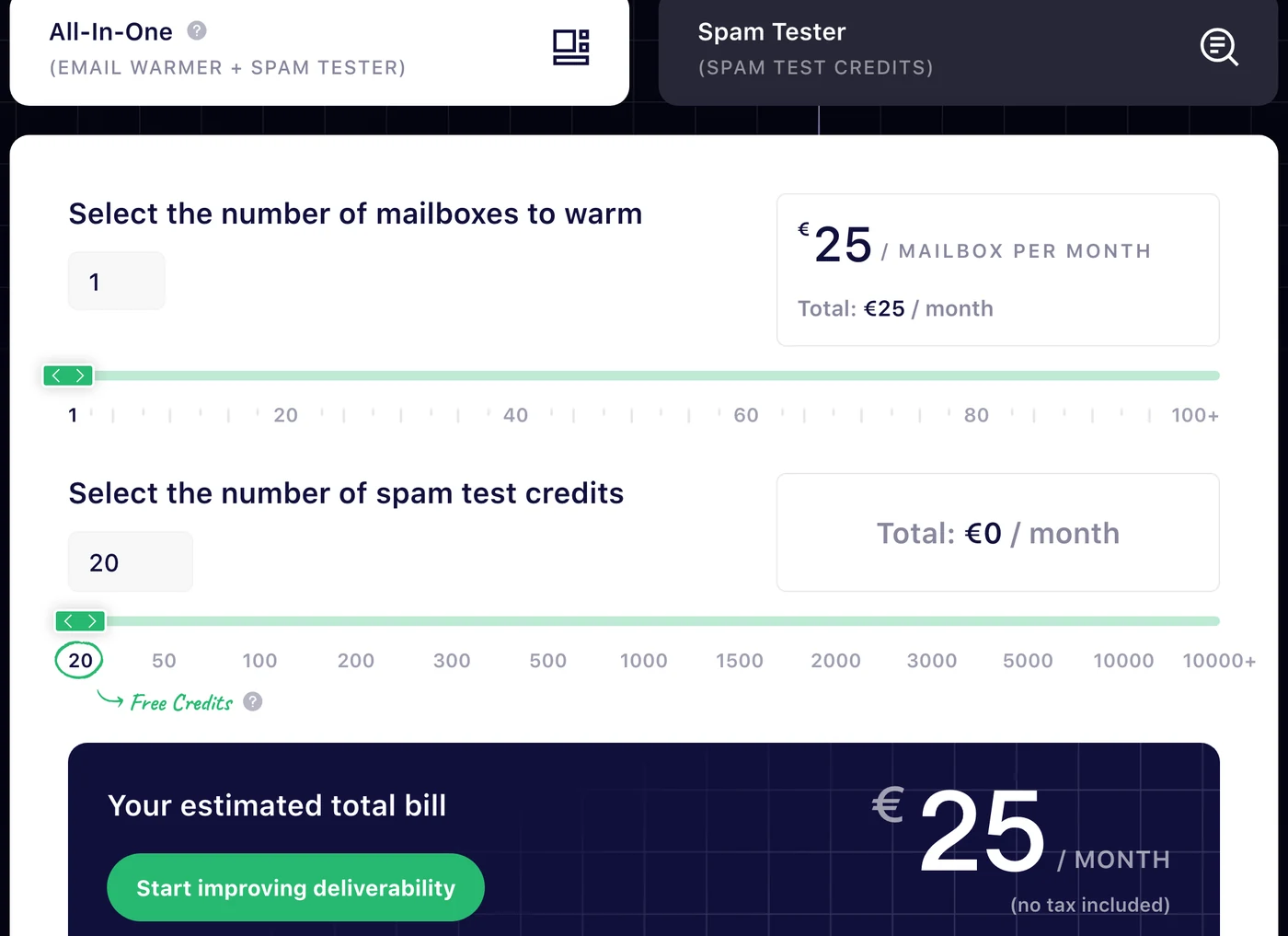Select 1000 on the spam credits scale
Viewport: 1288px width, 936px height.
tap(644, 661)
